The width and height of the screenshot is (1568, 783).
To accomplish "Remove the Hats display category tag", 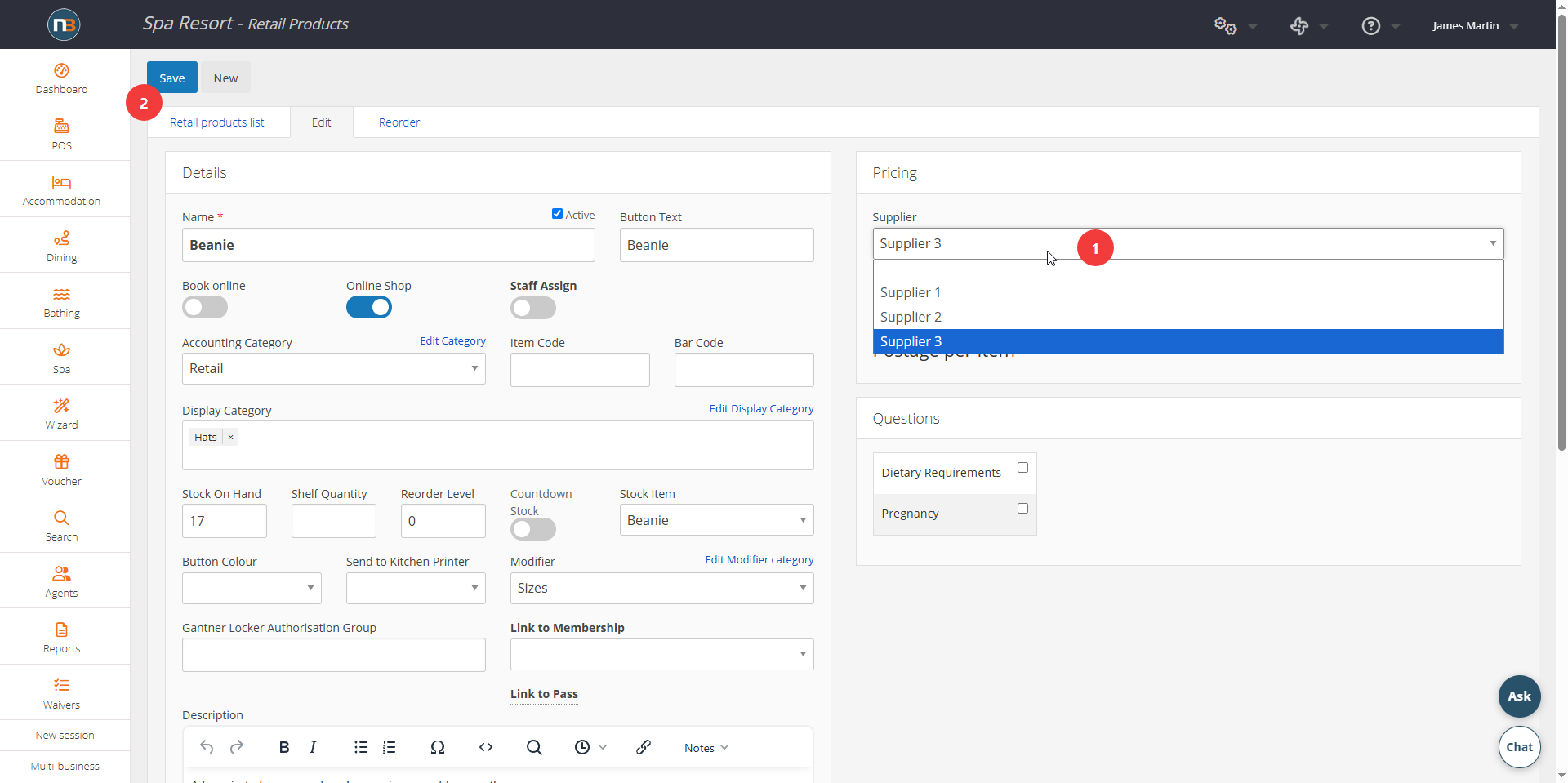I will [x=231, y=438].
